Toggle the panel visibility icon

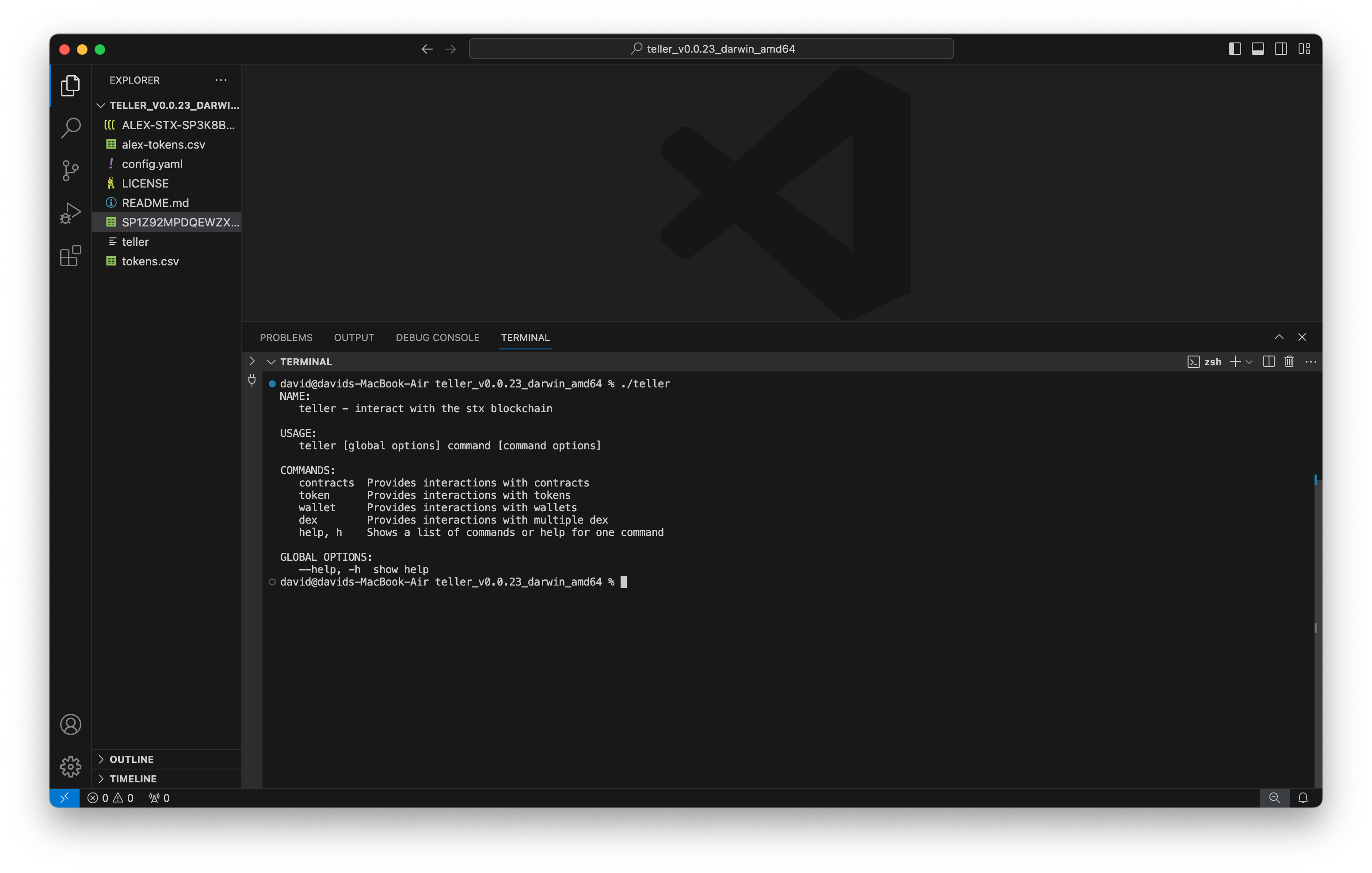click(1258, 49)
